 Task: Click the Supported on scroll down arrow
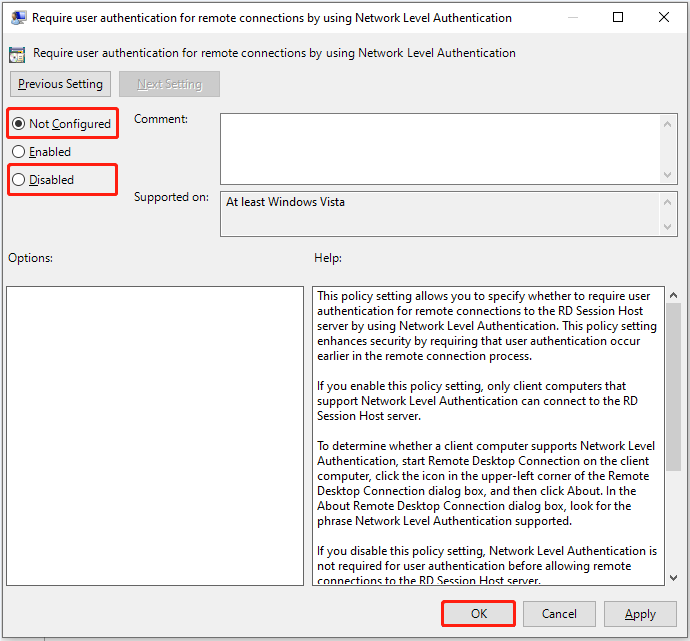click(669, 227)
